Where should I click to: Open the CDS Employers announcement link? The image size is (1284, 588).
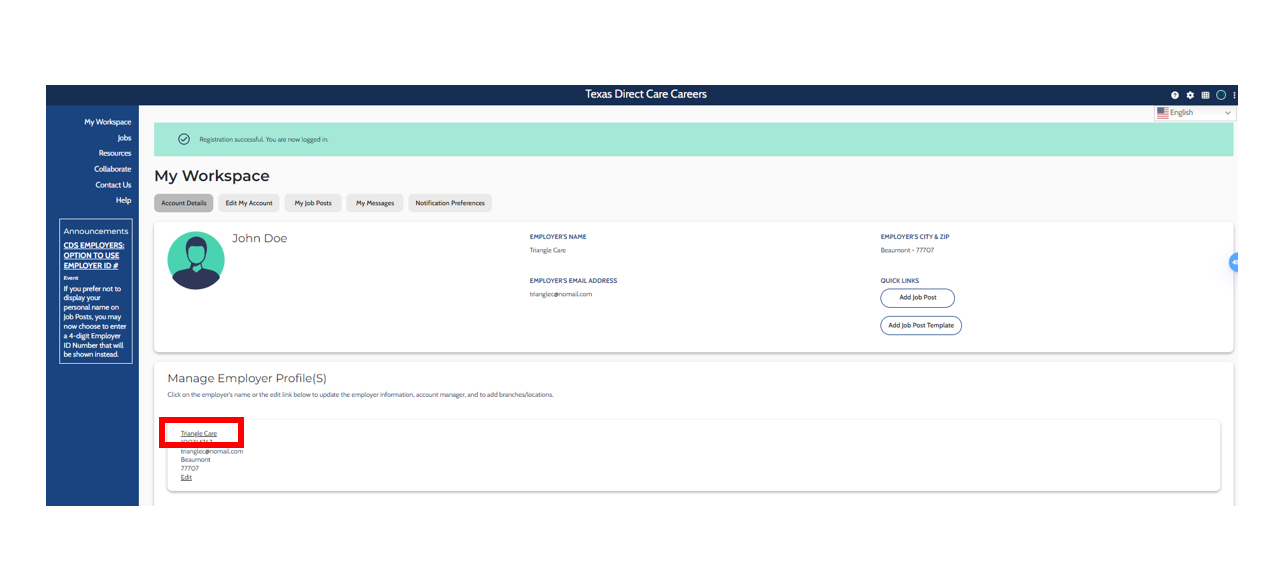(x=94, y=255)
